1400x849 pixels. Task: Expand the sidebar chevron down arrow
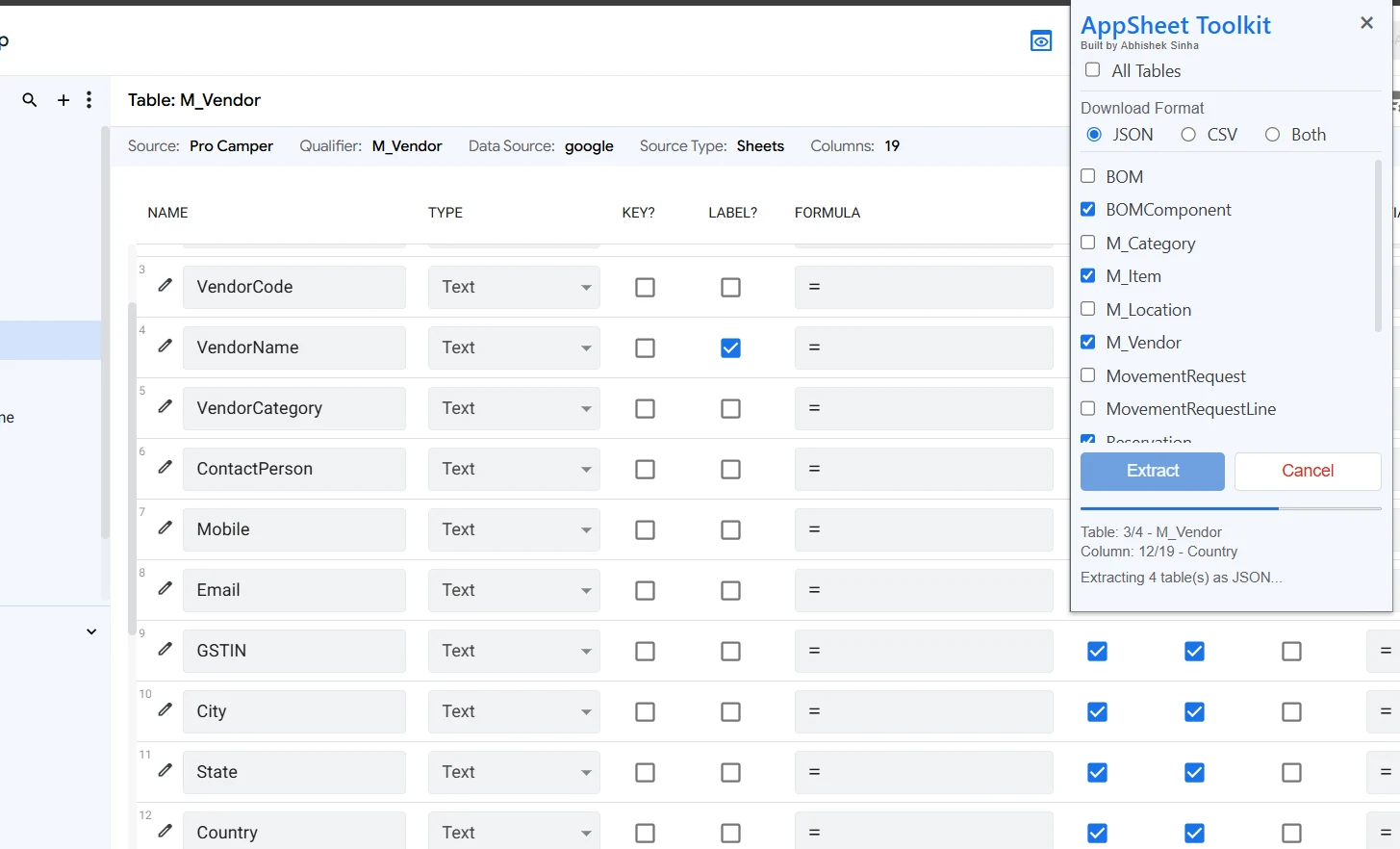(91, 631)
